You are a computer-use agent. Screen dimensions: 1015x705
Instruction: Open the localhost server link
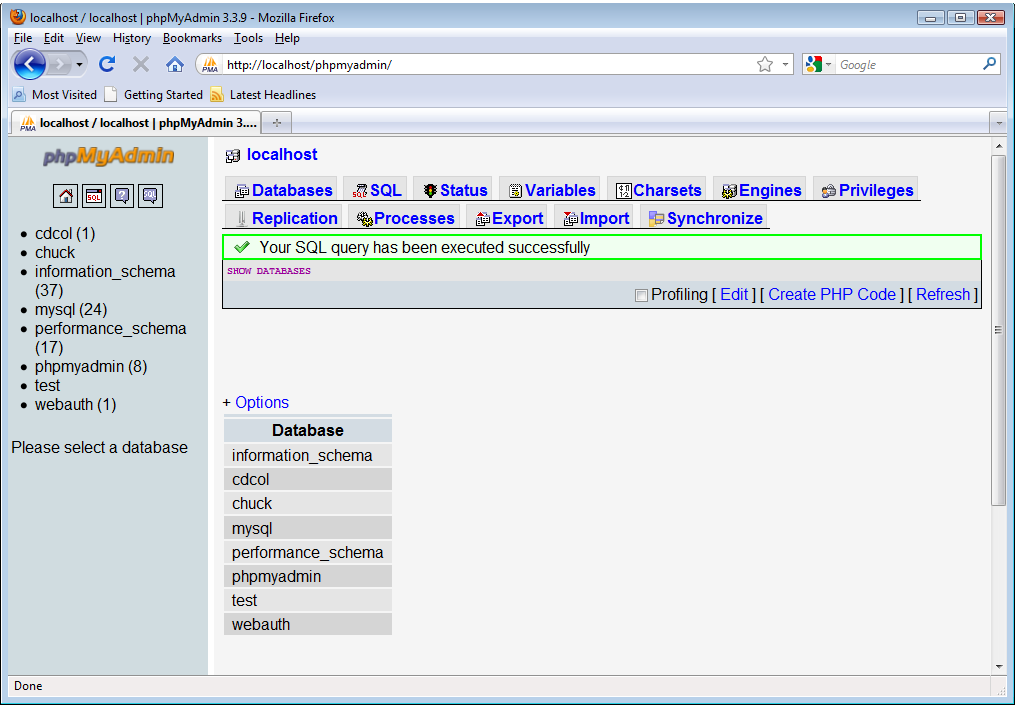coord(282,155)
